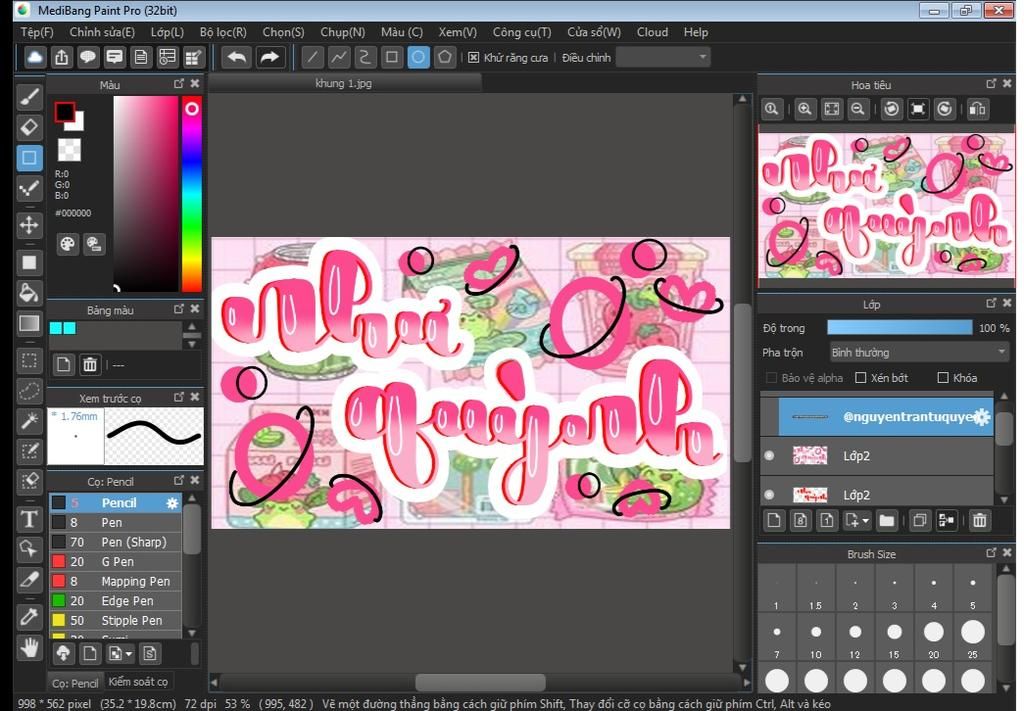Select the Text tool
1024x711 pixels.
click(x=29, y=519)
